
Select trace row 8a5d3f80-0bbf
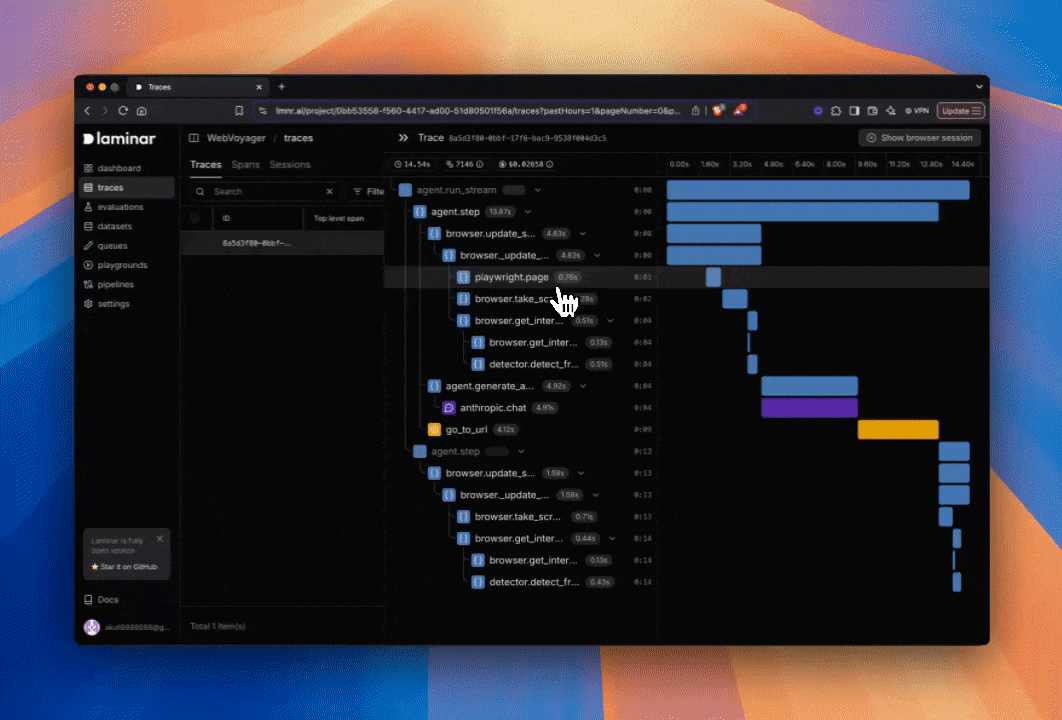pyautogui.click(x=282, y=243)
